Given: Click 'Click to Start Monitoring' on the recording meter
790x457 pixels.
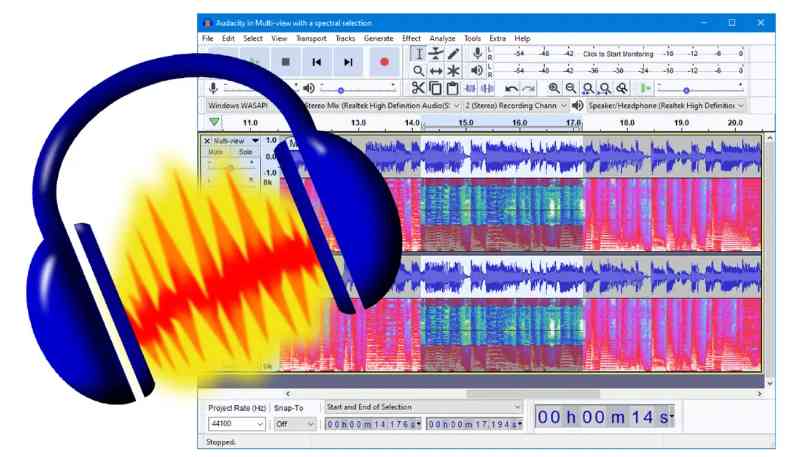Looking at the screenshot, I should (x=618, y=53).
